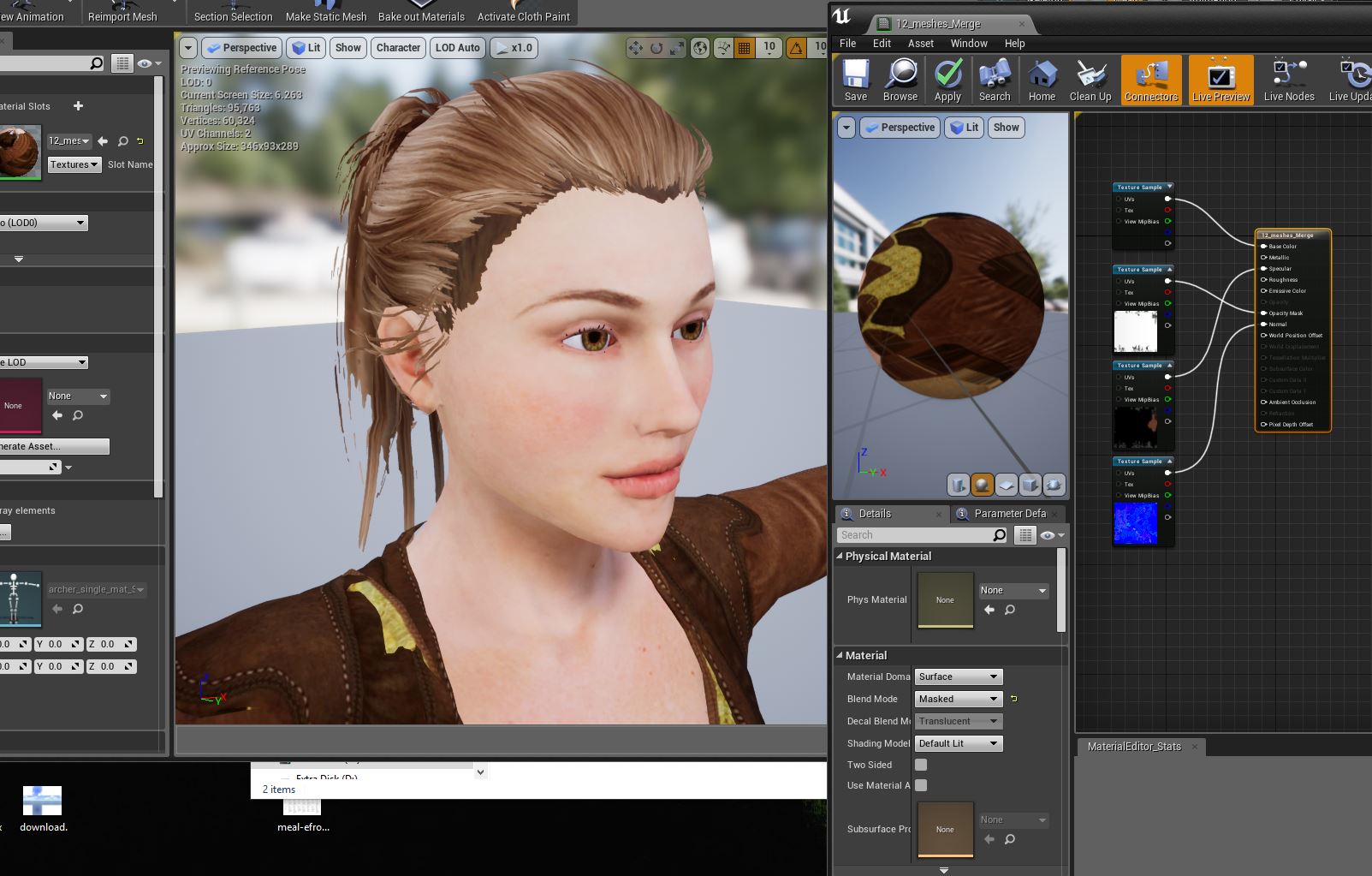Select scale gizmo in mesh viewport
The width and height of the screenshot is (1372, 876).
coord(677,48)
